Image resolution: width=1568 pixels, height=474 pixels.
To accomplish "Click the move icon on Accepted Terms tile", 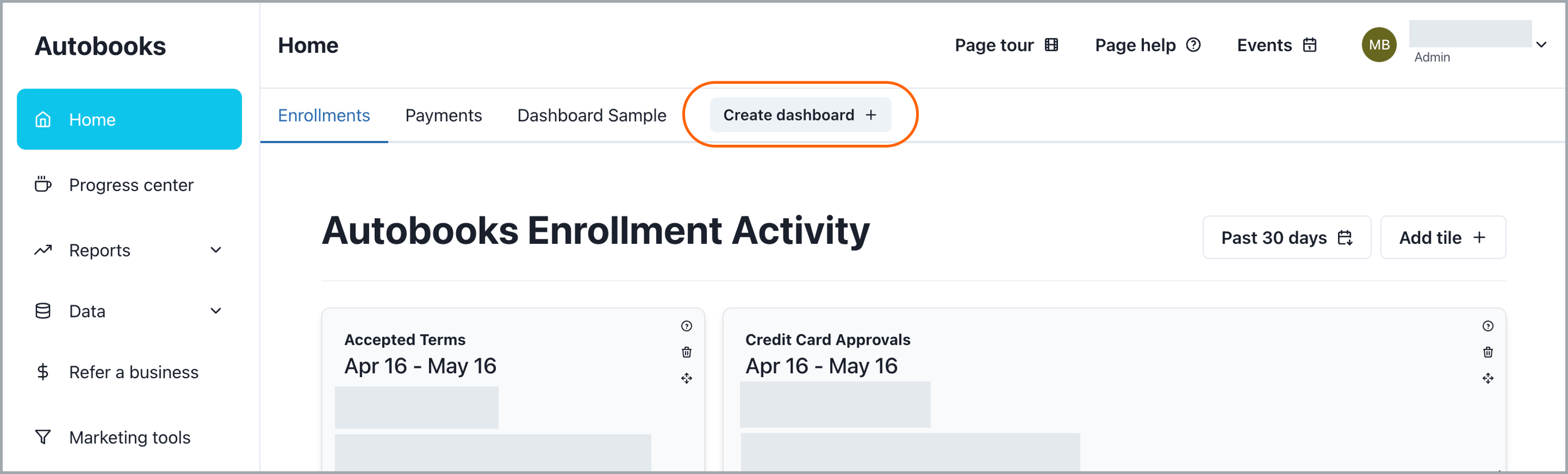I will [x=687, y=378].
